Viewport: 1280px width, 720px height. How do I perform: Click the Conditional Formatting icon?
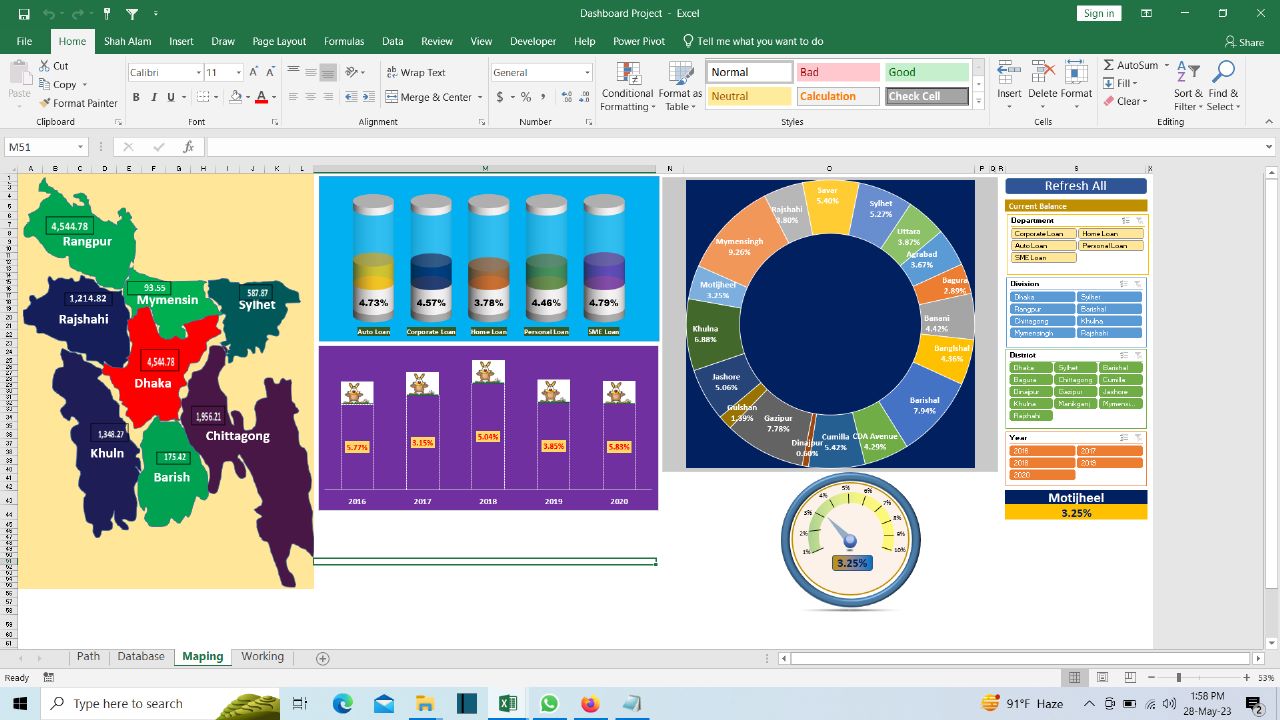(628, 75)
